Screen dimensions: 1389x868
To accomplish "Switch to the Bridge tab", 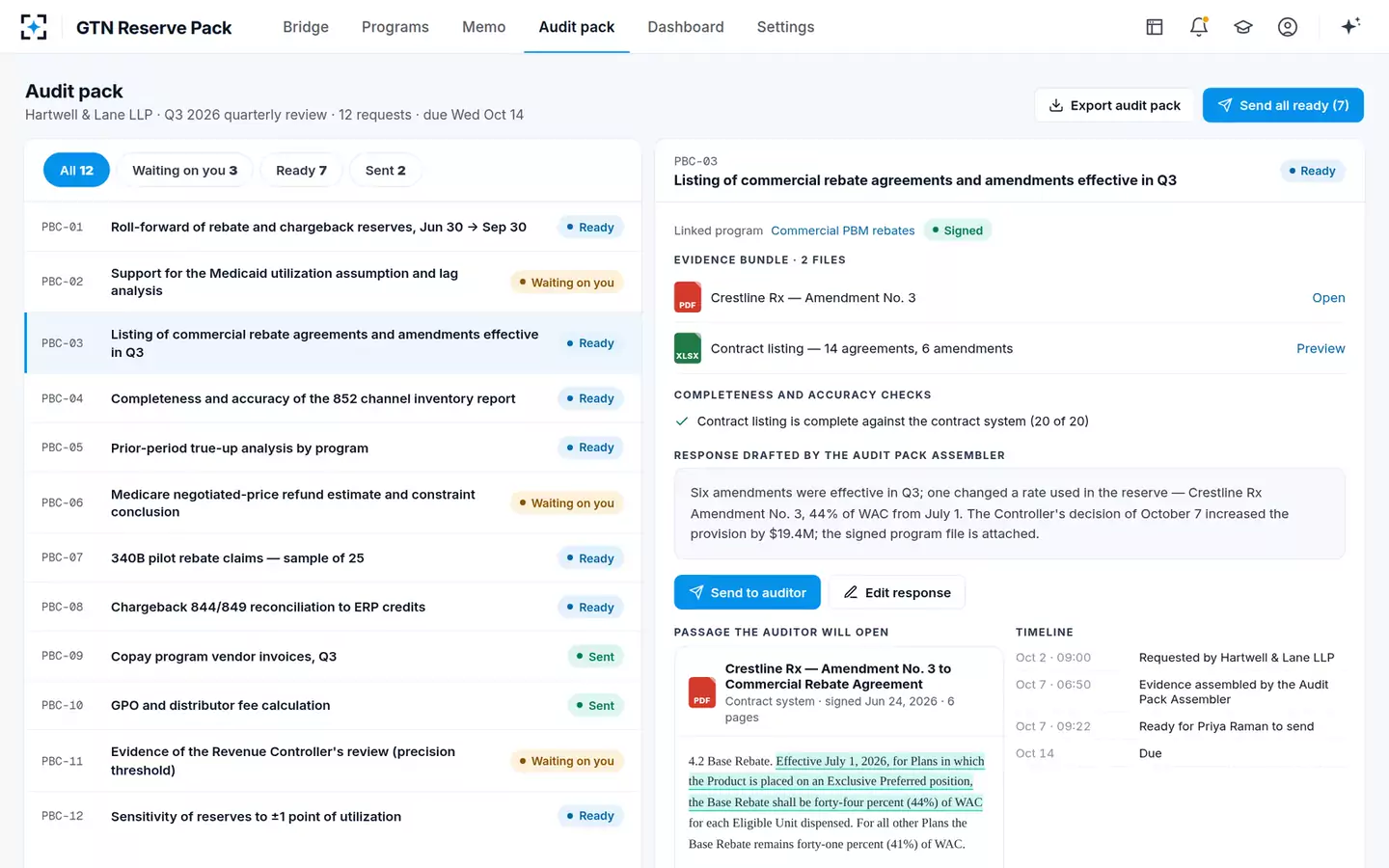I will pos(306,27).
